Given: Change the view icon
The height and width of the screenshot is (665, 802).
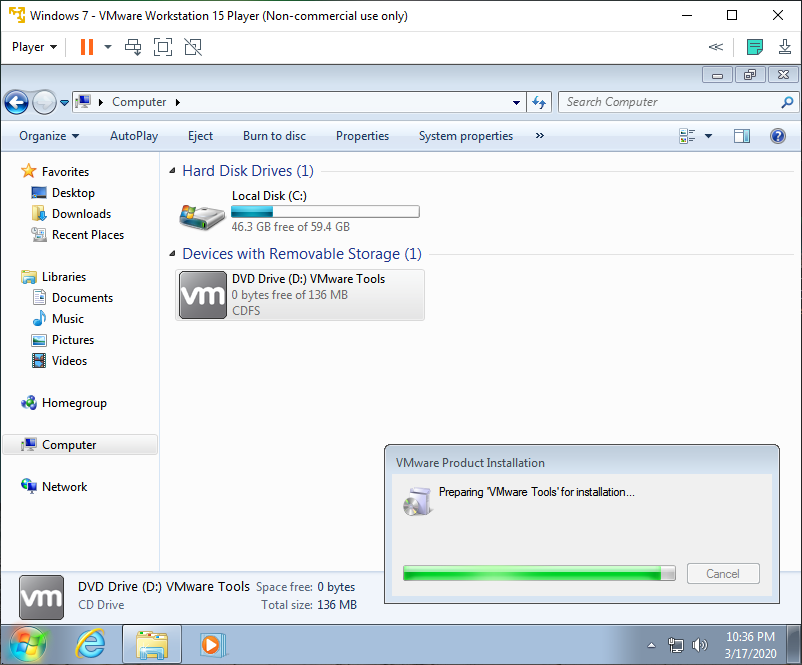Looking at the screenshot, I should [x=687, y=136].
